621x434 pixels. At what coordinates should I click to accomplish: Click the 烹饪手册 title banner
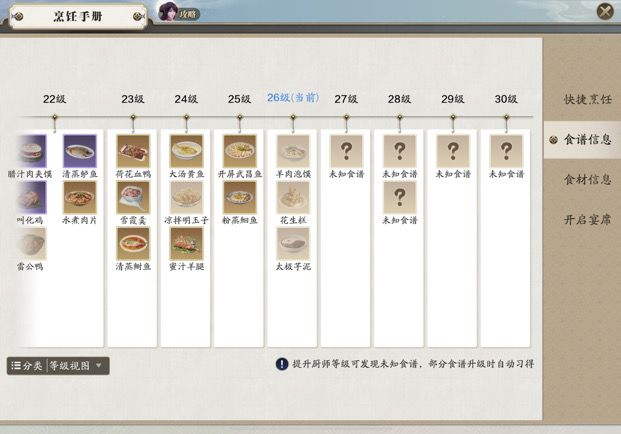click(78, 17)
